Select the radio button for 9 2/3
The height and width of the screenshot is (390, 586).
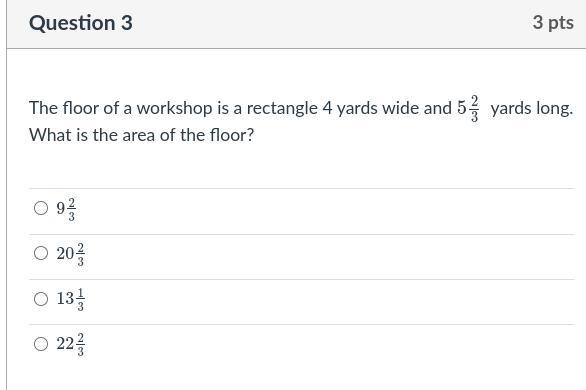coord(41,208)
